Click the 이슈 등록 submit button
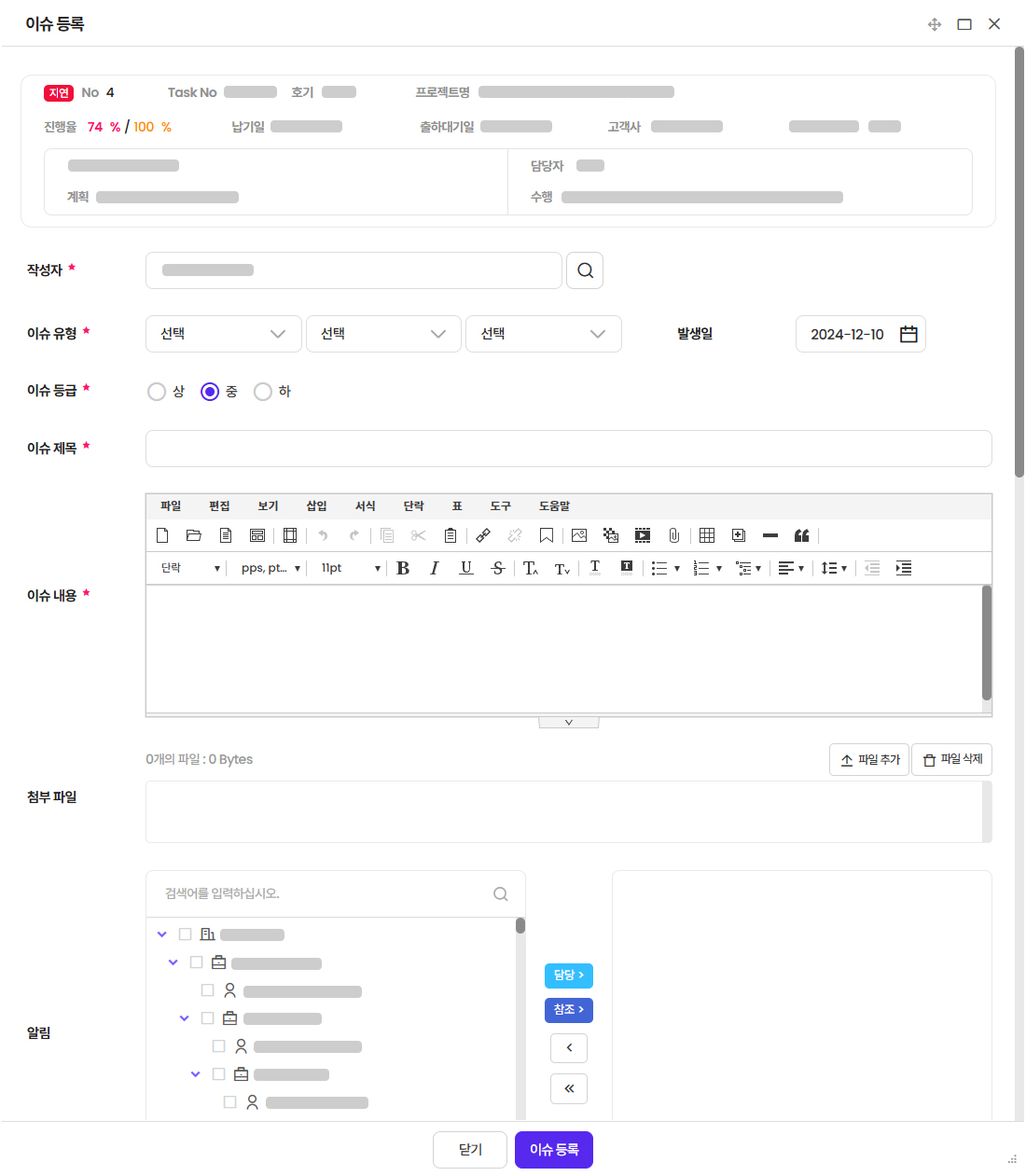 click(x=554, y=1150)
